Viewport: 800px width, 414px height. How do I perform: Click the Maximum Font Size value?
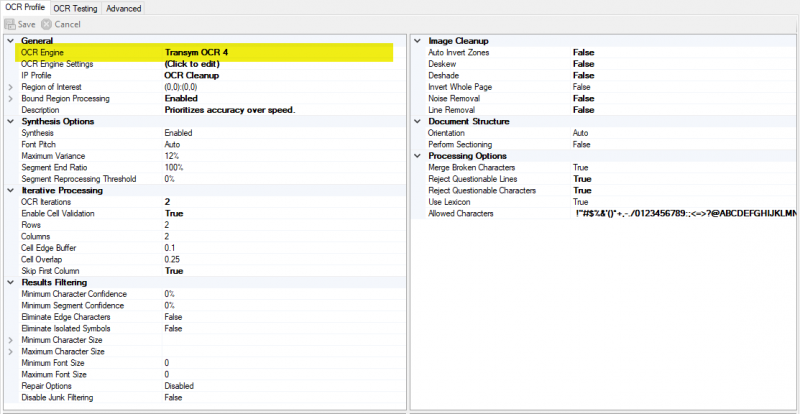(x=167, y=375)
